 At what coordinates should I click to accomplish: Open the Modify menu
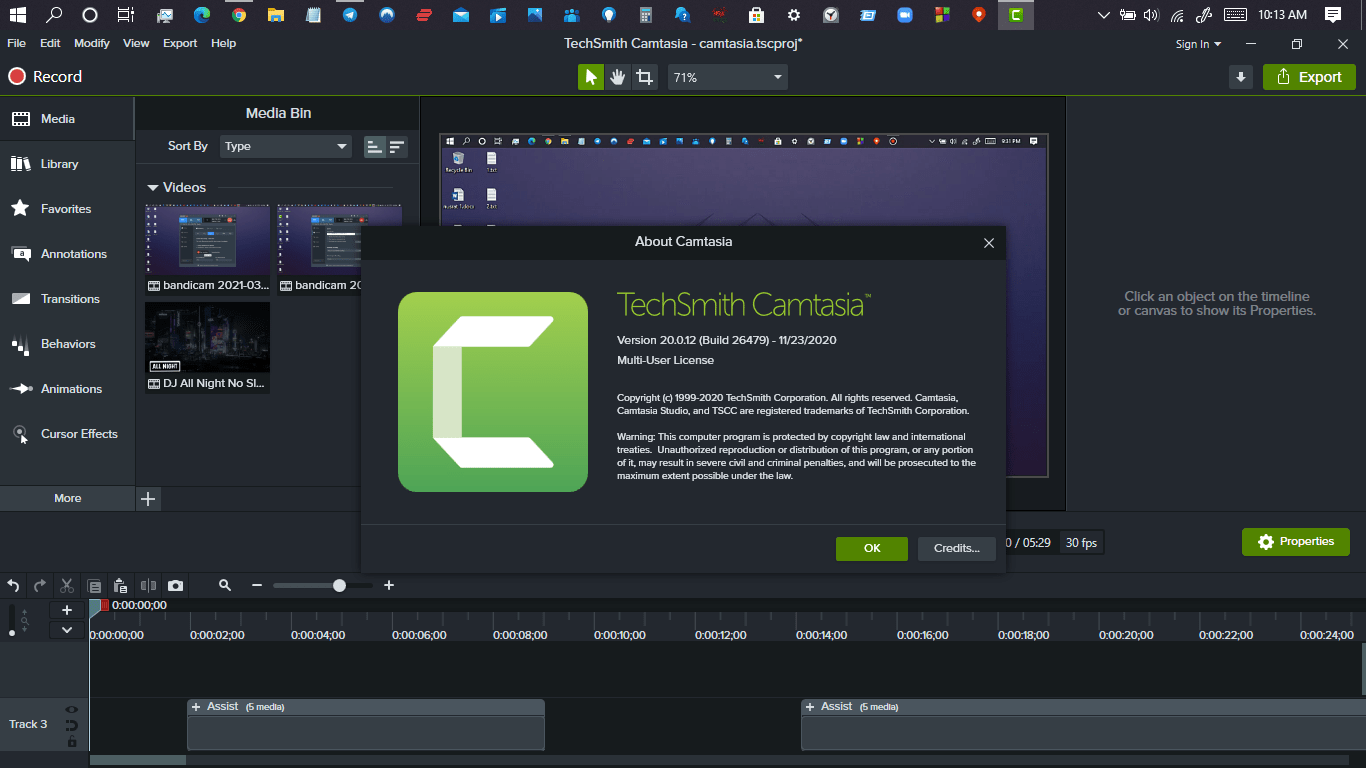click(92, 43)
